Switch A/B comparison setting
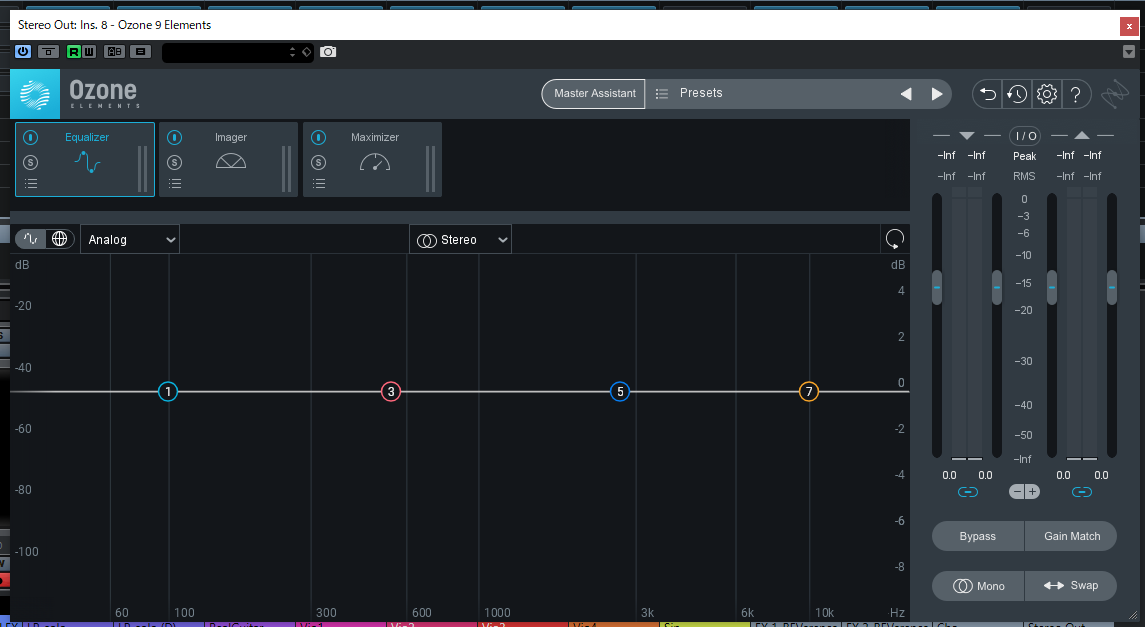 [115, 52]
